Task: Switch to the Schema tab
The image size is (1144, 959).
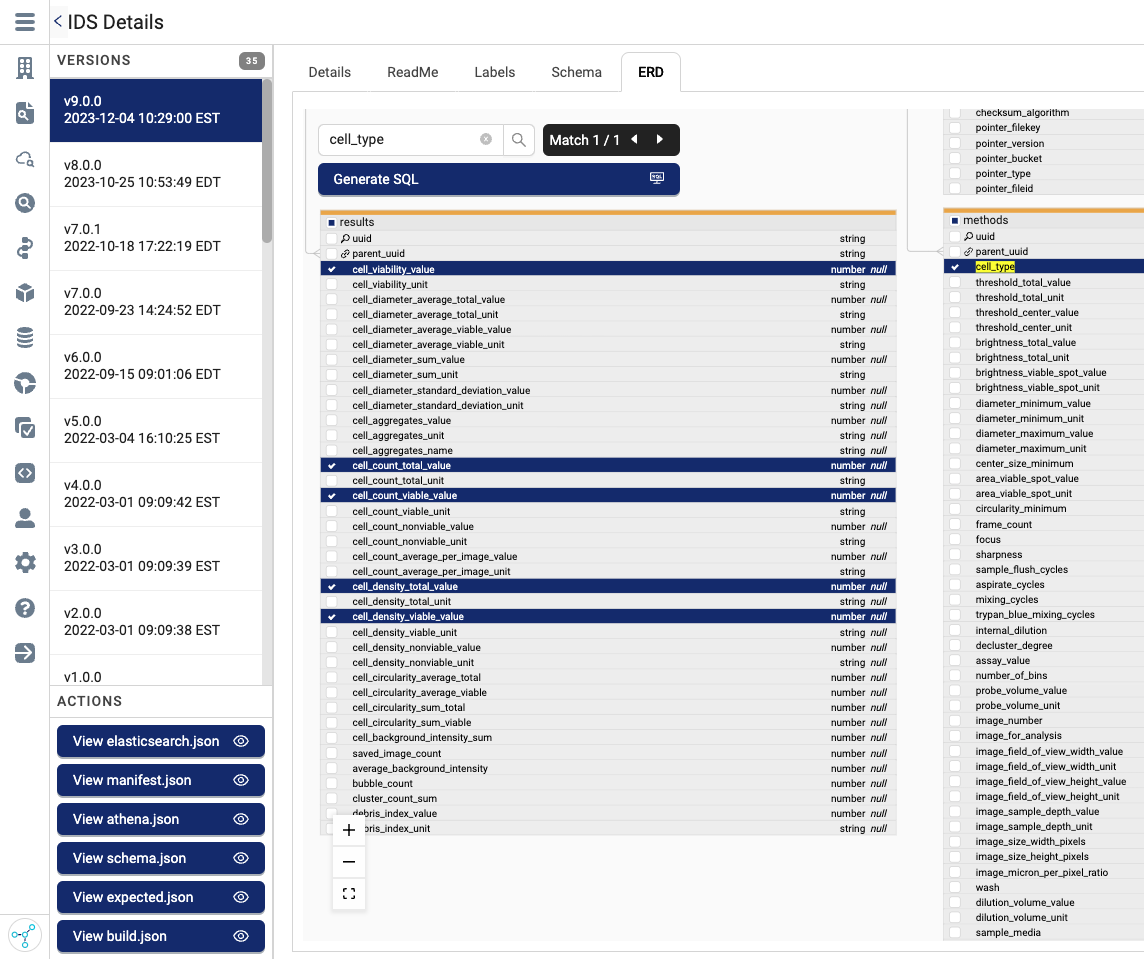Action: (x=576, y=72)
